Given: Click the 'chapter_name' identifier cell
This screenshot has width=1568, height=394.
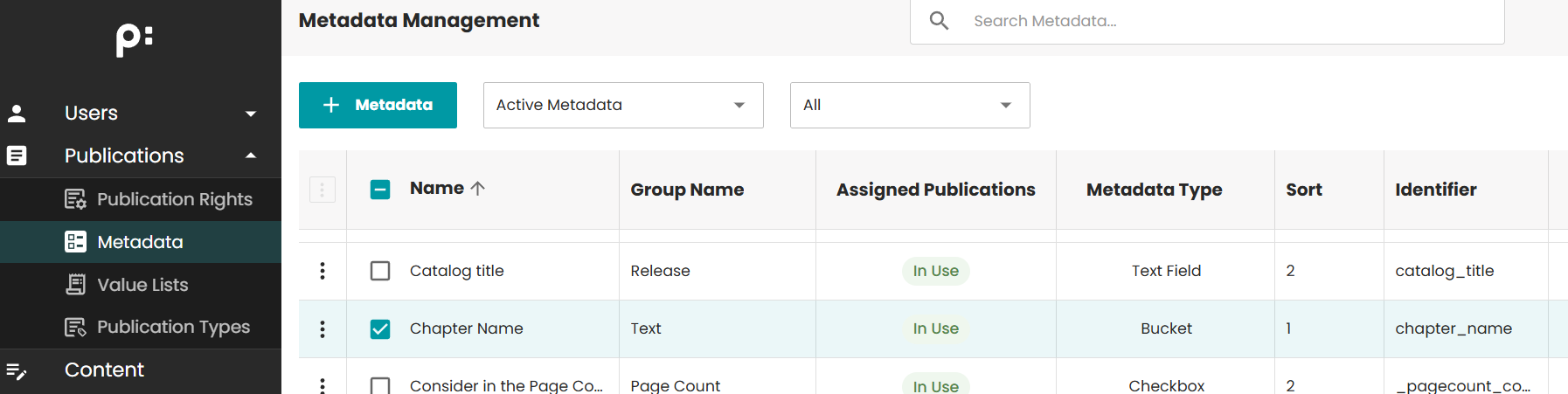Looking at the screenshot, I should [x=1453, y=328].
